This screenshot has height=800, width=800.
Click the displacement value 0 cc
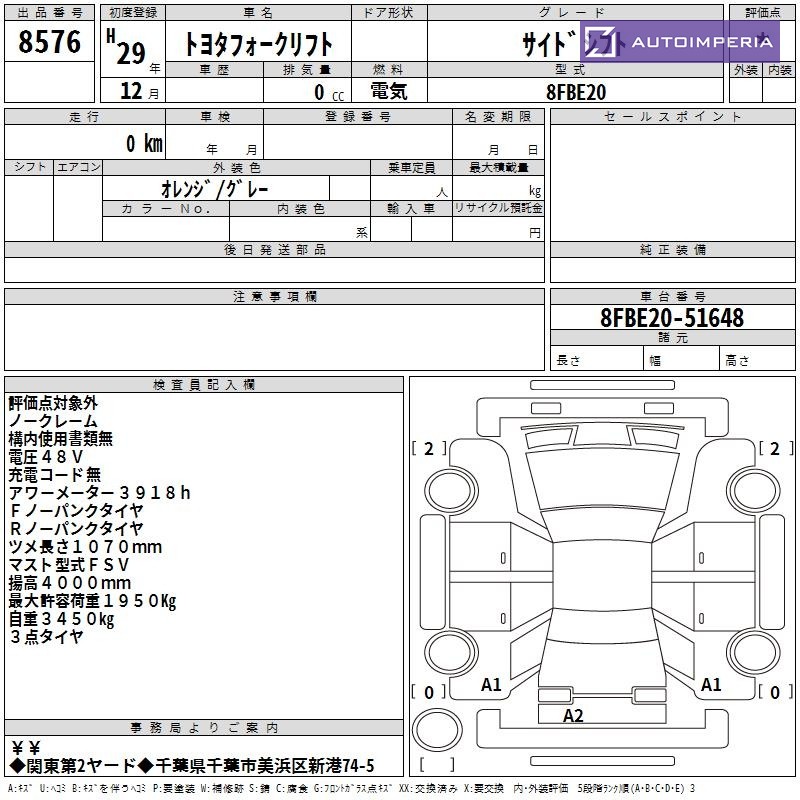pyautogui.click(x=329, y=93)
